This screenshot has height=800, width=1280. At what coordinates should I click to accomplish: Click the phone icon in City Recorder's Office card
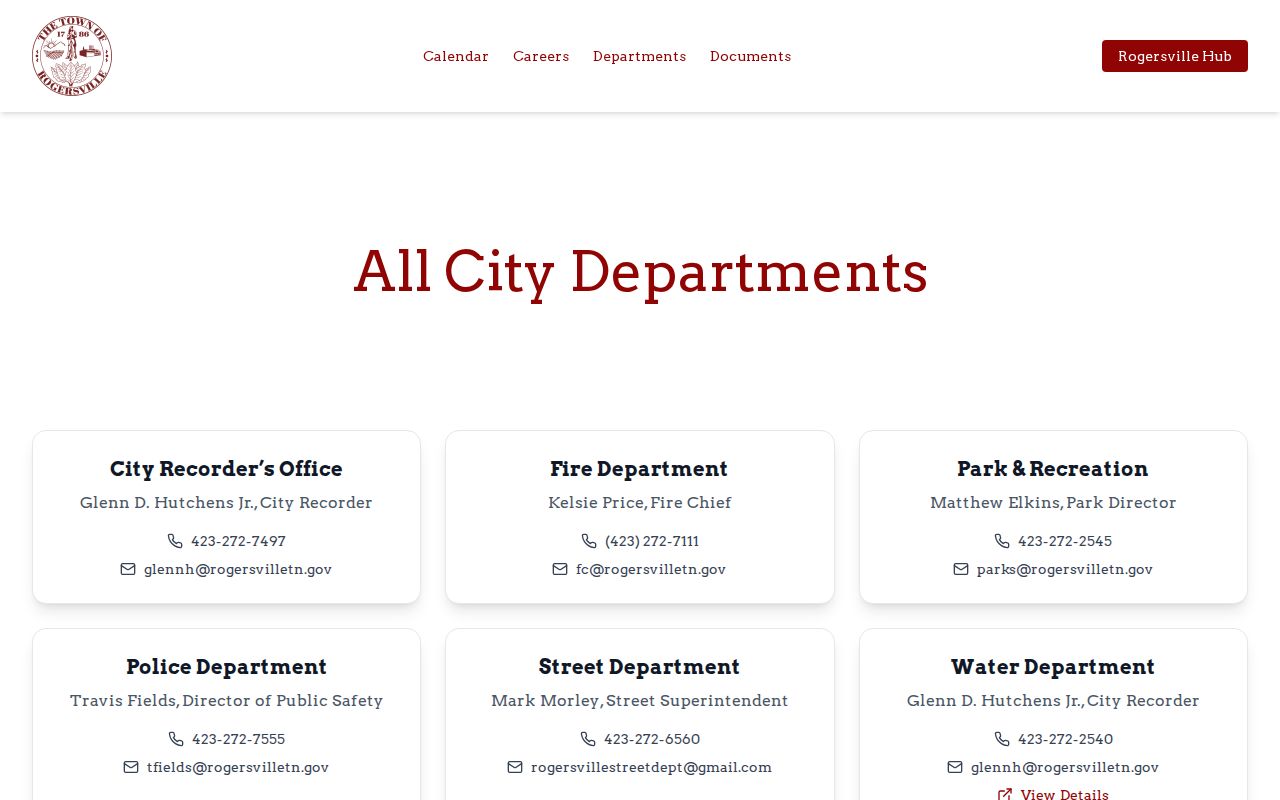click(x=175, y=541)
